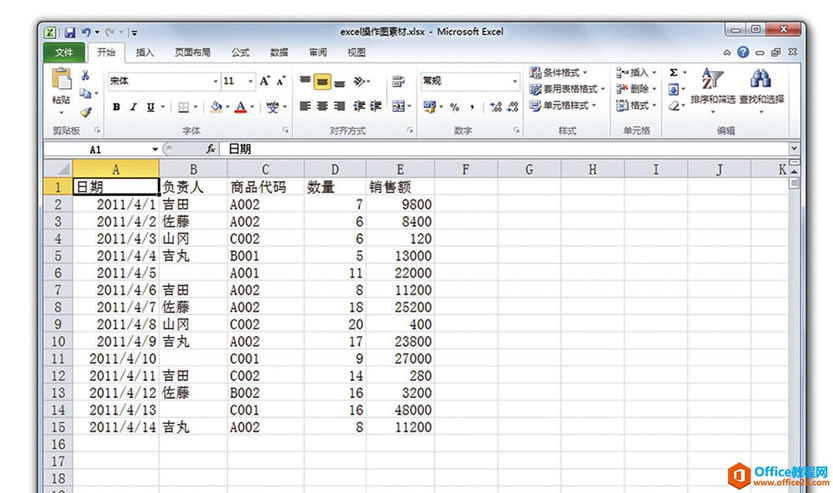
Task: Click the orientation text angle icon
Action: (360, 81)
